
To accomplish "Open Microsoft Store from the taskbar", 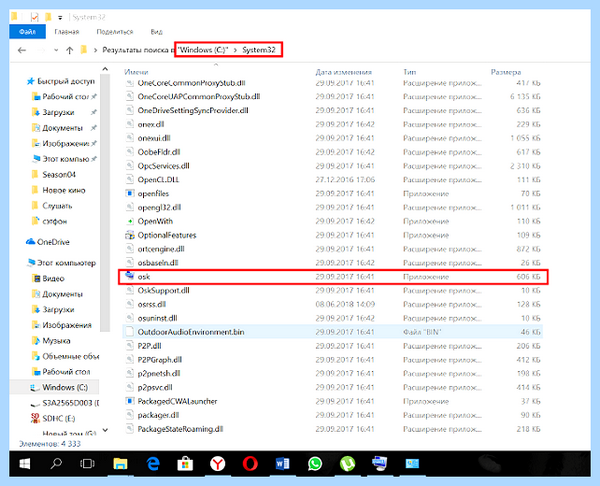I will [x=185, y=464].
